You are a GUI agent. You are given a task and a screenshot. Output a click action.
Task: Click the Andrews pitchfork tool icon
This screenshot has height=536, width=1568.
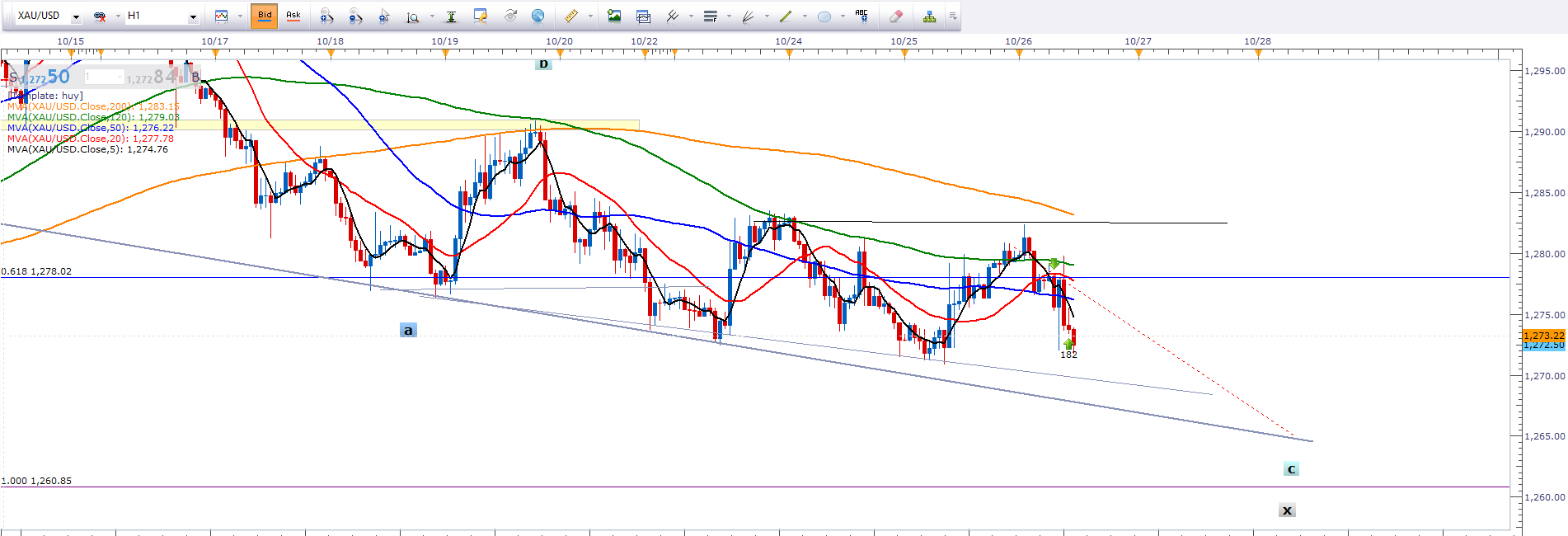(x=673, y=16)
